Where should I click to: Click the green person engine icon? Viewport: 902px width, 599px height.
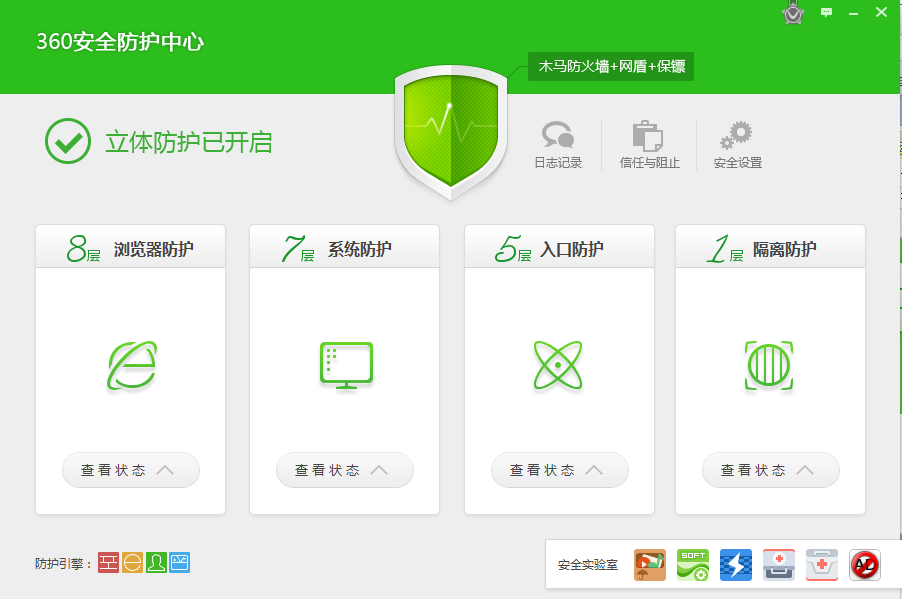(x=156, y=562)
